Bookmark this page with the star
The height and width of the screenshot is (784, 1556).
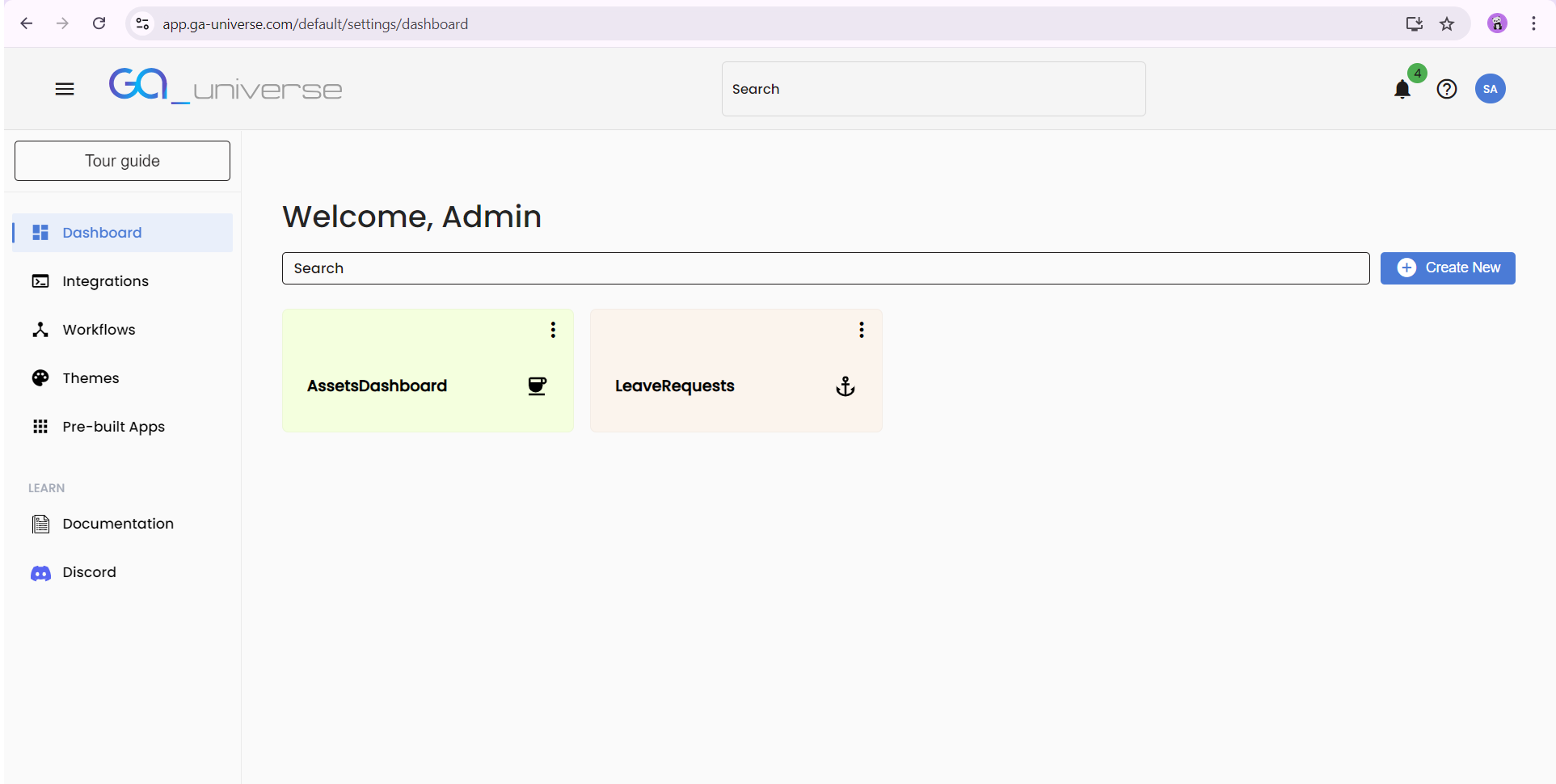(x=1447, y=23)
